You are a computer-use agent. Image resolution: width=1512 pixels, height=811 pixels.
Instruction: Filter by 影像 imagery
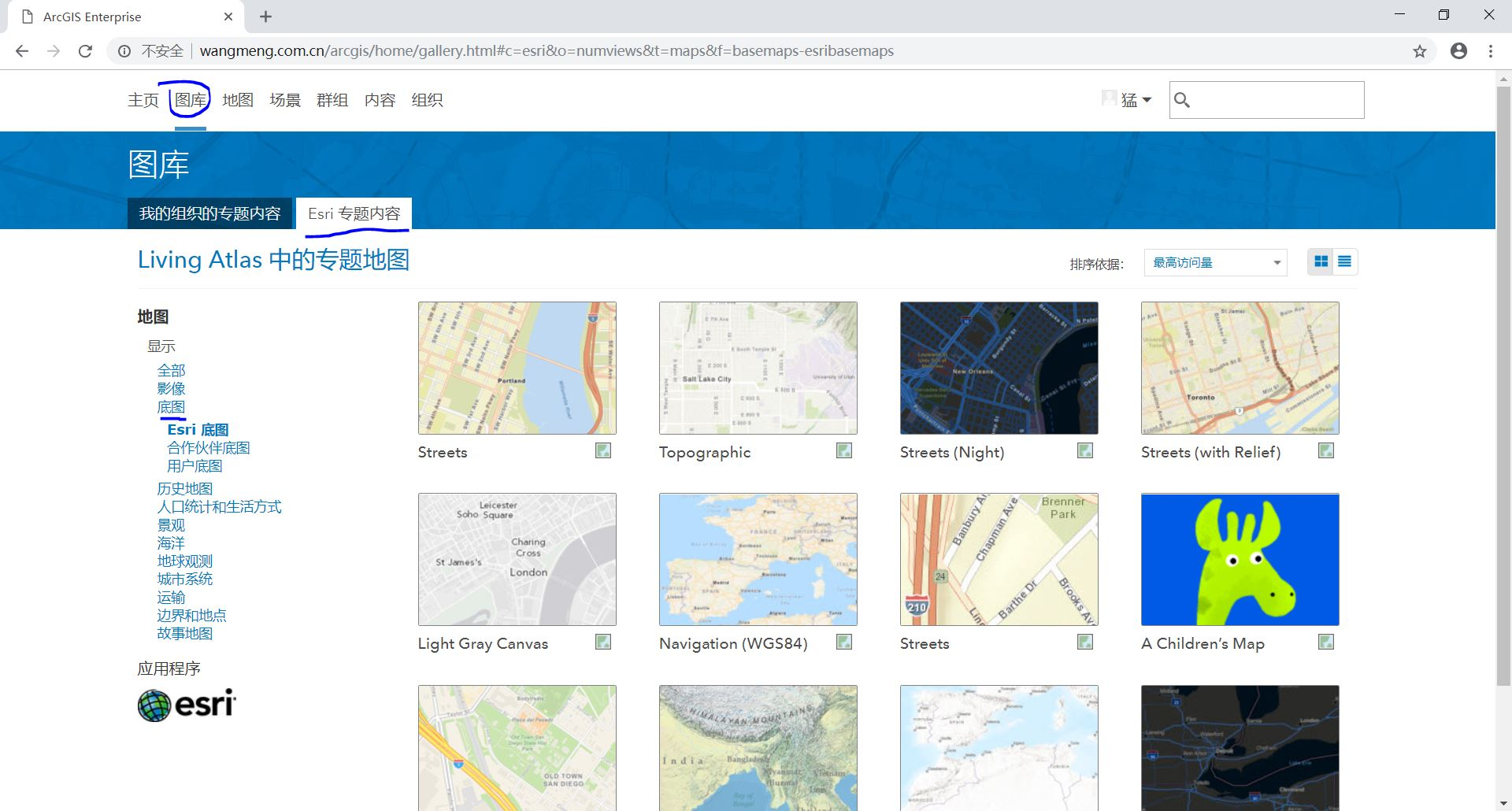pos(171,388)
